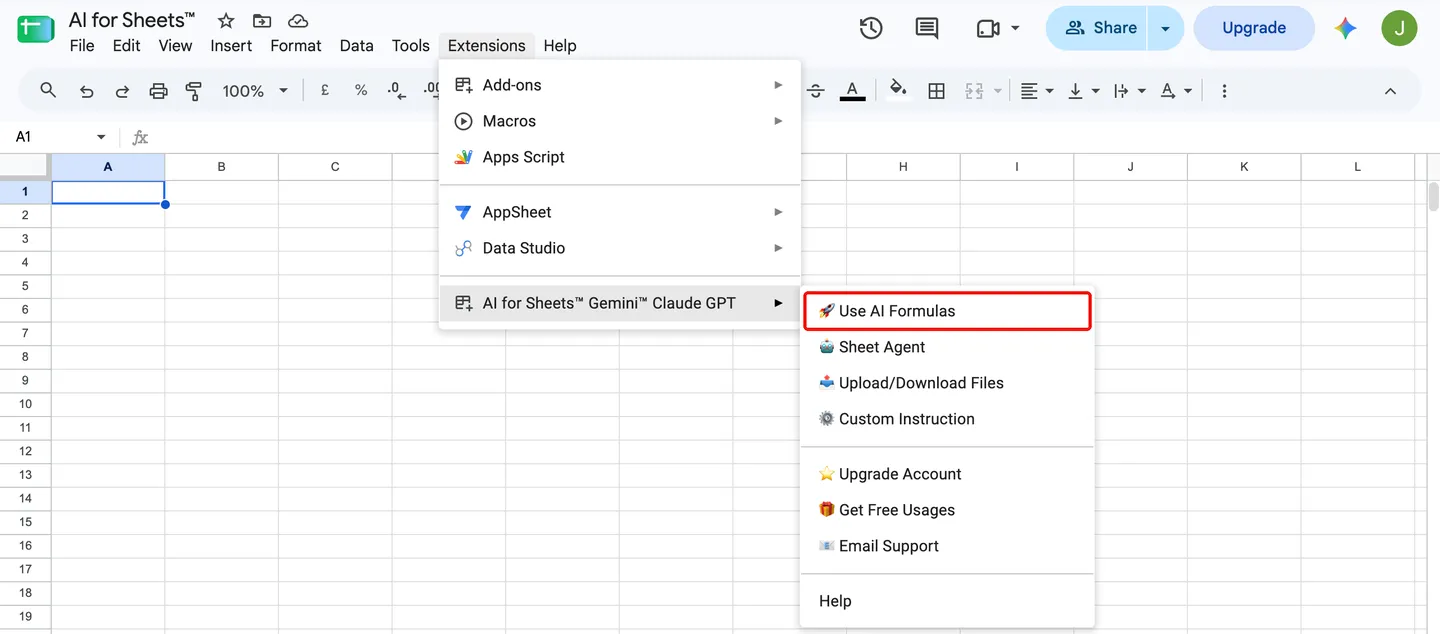
Task: Activate the paint format tool
Action: pos(194,91)
